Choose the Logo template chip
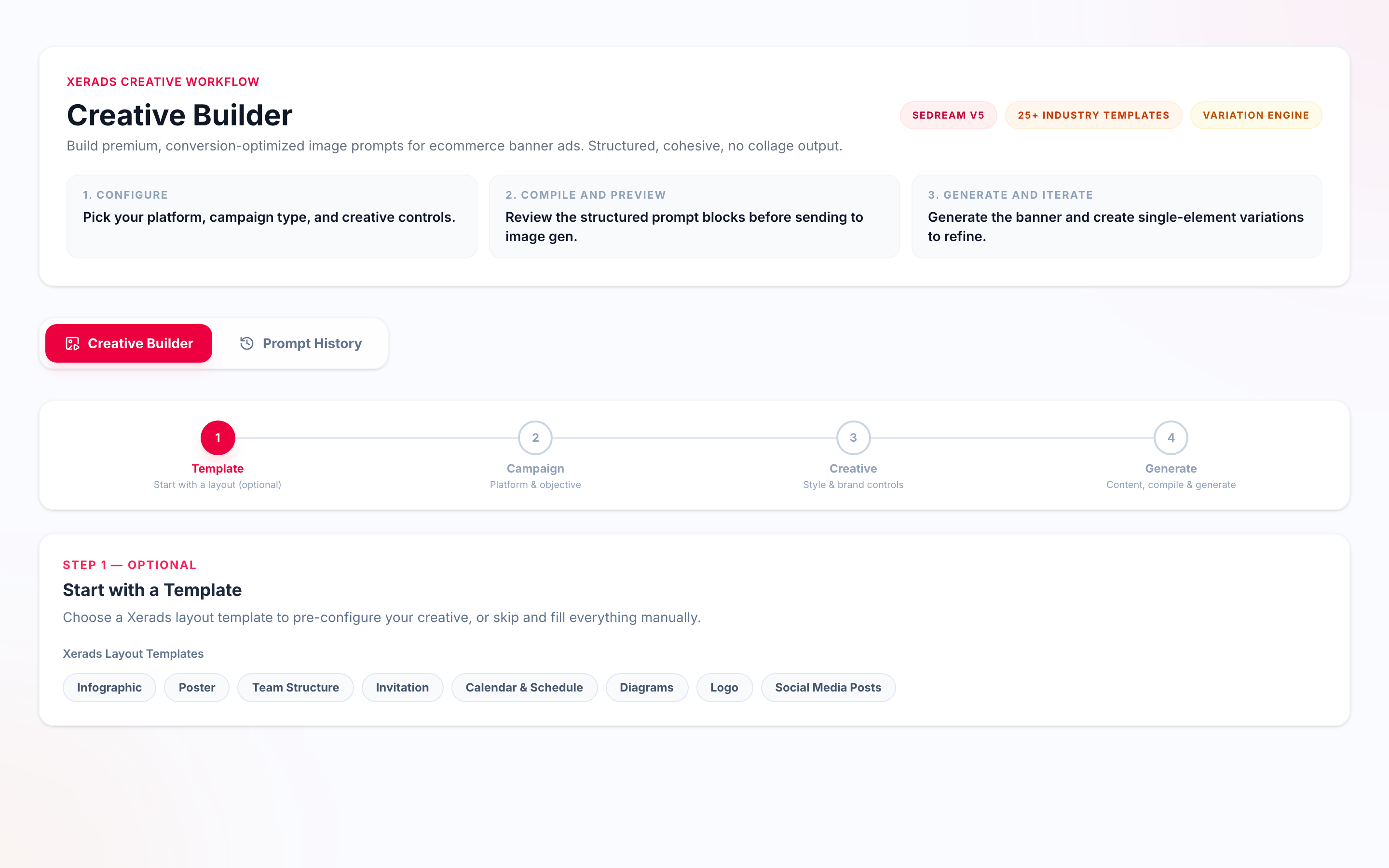This screenshot has width=1389, height=868. 724,687
